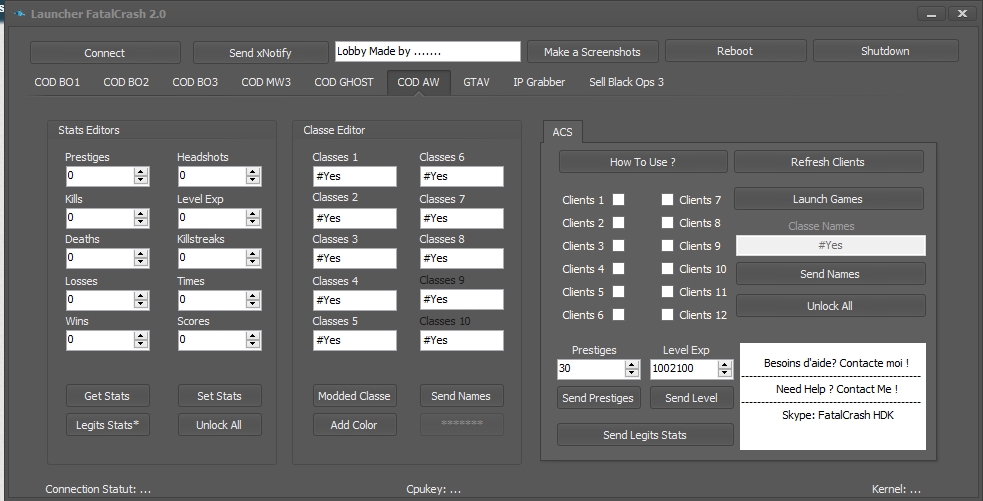Select the Clients 5 checkbox

[x=618, y=292]
